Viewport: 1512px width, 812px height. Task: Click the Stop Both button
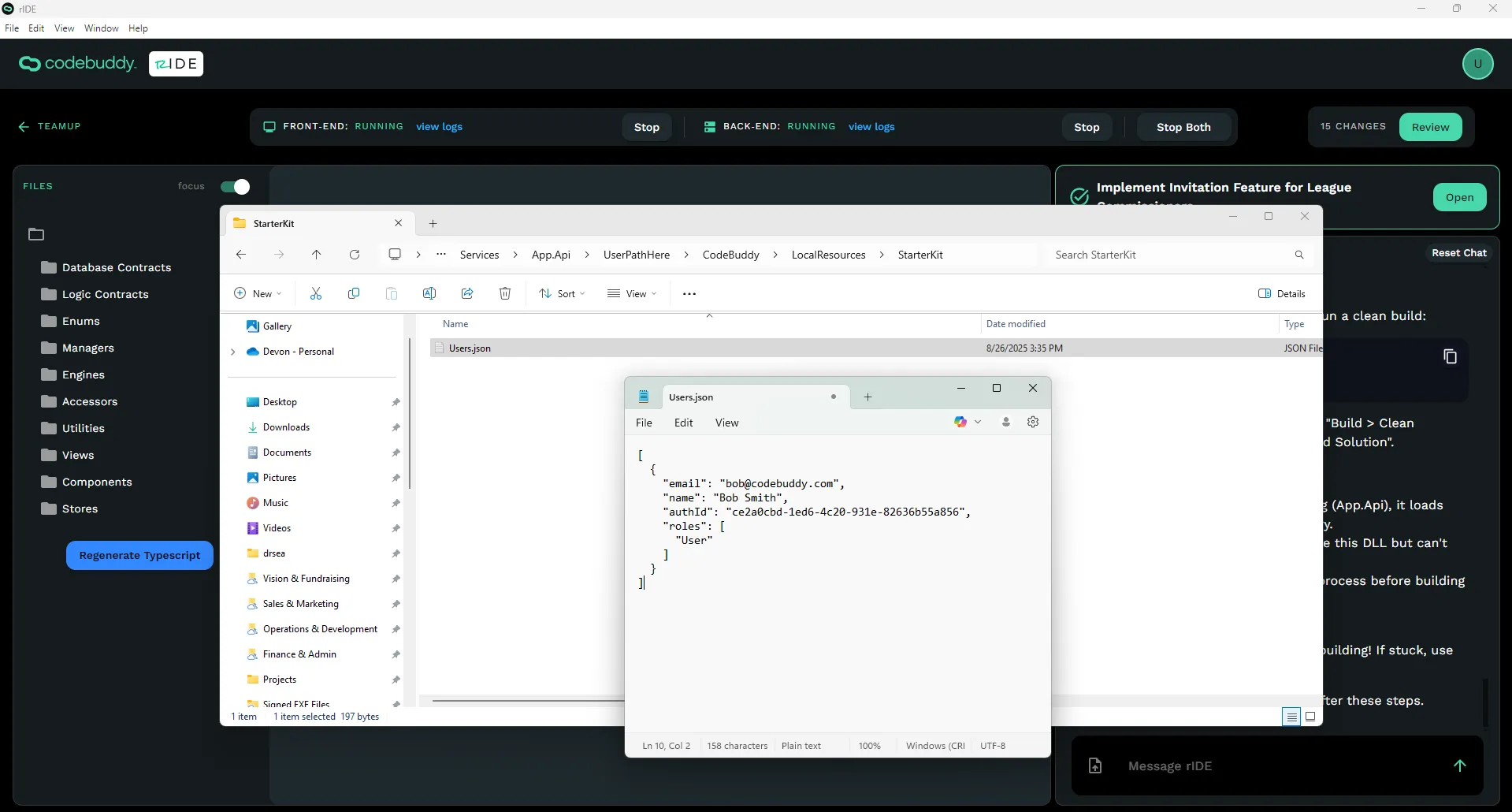tap(1183, 127)
